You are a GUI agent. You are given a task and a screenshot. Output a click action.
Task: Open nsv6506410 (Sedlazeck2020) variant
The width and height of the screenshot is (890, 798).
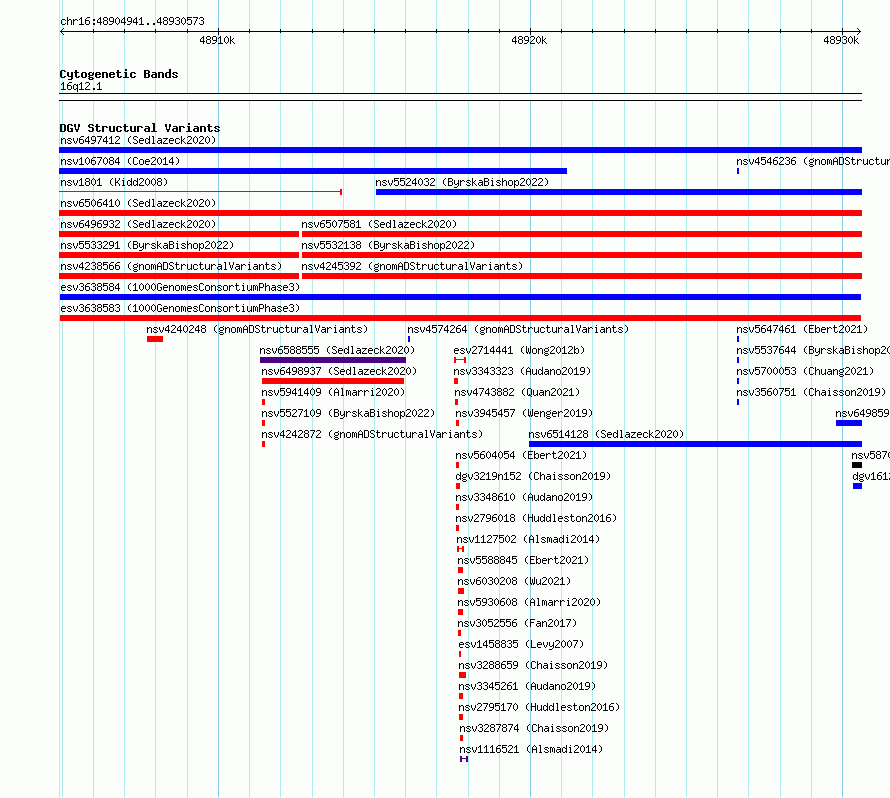coord(138,203)
